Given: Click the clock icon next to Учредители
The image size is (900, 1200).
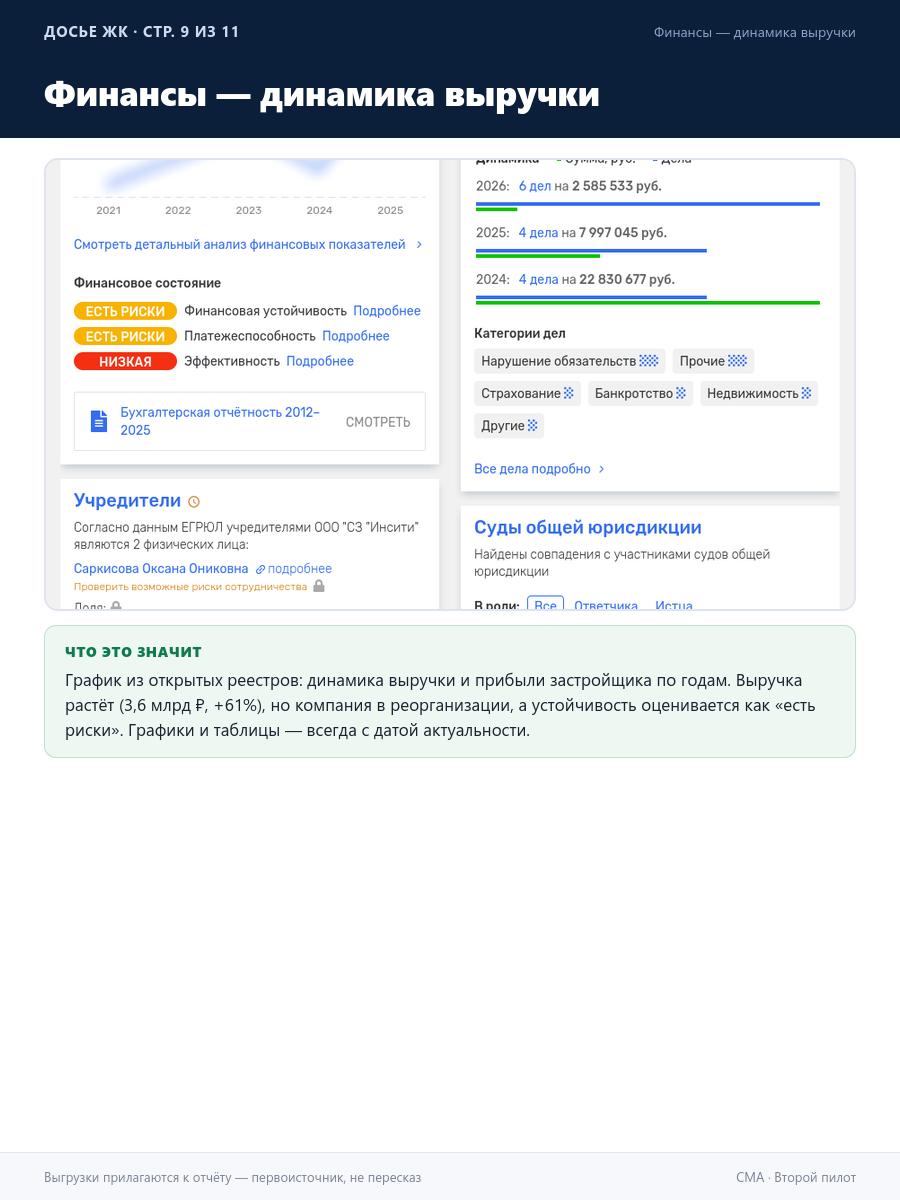Looking at the screenshot, I should tap(194, 502).
